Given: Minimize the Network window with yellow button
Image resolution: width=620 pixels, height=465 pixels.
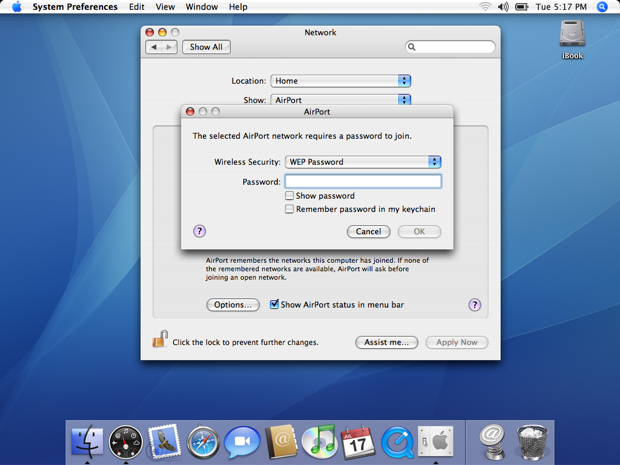Looking at the screenshot, I should [x=162, y=32].
